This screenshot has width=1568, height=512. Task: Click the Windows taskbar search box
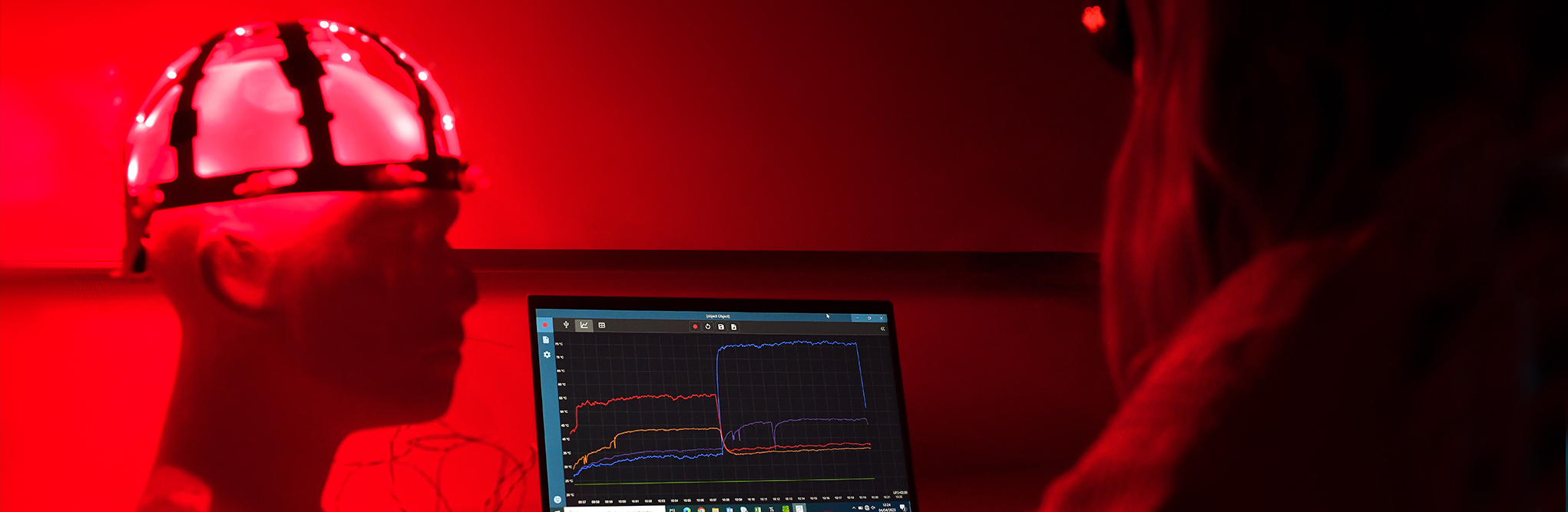click(x=614, y=510)
